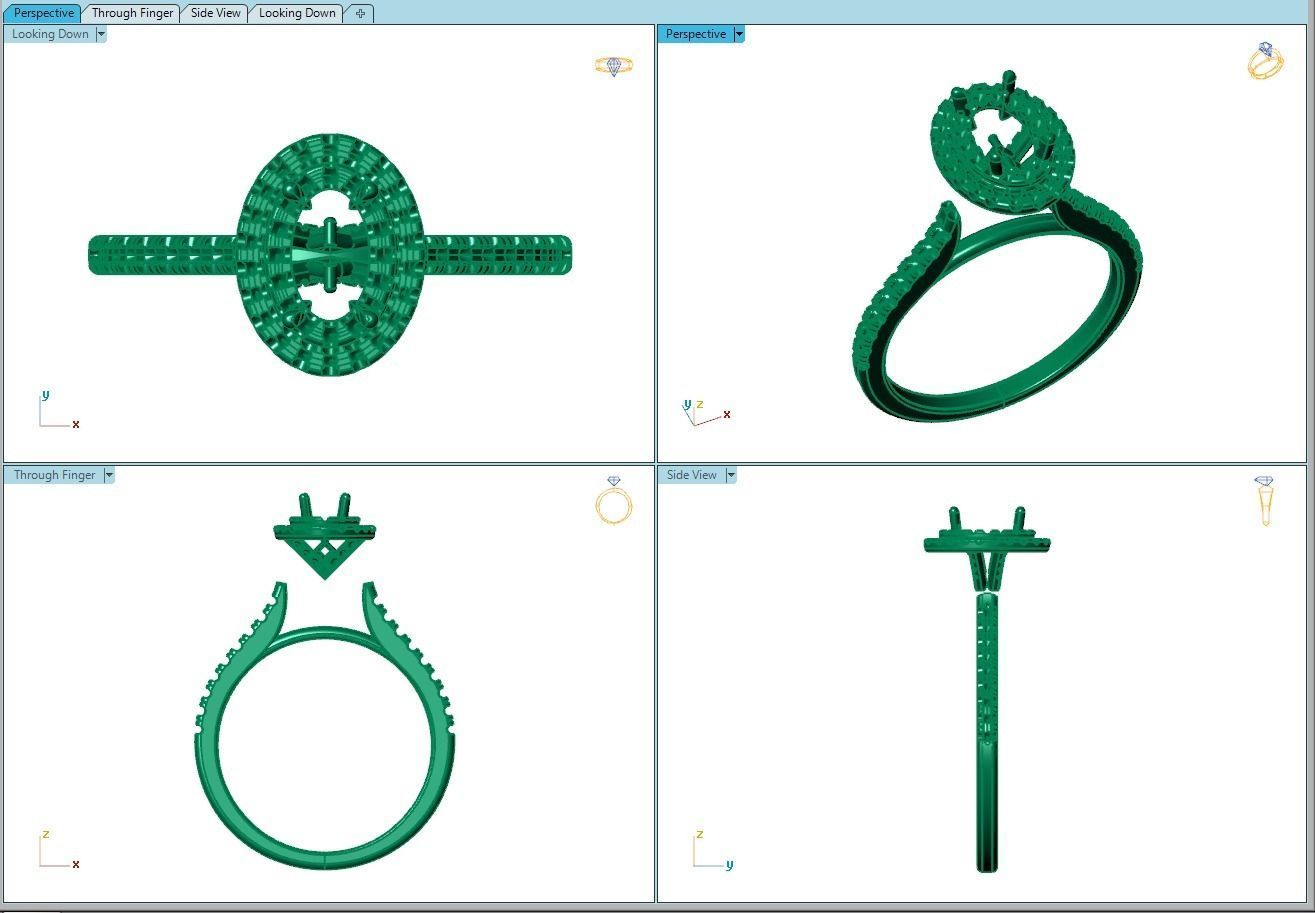Click the front ring icon in Through Finger
Screen dimensions: 1315x913
[x=614, y=500]
